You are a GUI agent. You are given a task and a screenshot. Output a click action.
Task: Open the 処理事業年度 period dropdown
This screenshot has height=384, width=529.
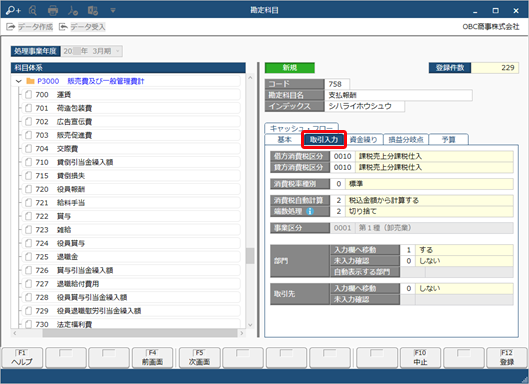(118, 51)
